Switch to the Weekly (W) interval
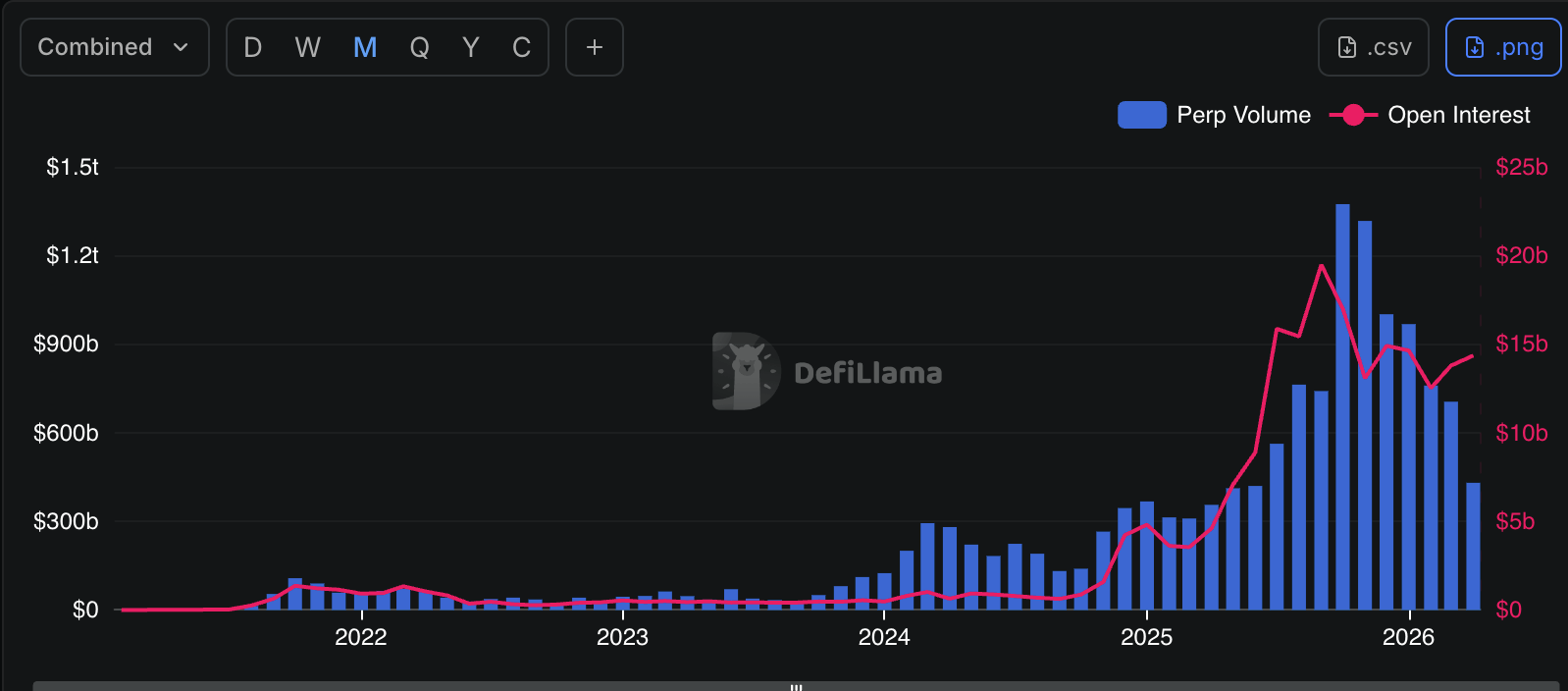This screenshot has width=1568, height=691. (307, 47)
